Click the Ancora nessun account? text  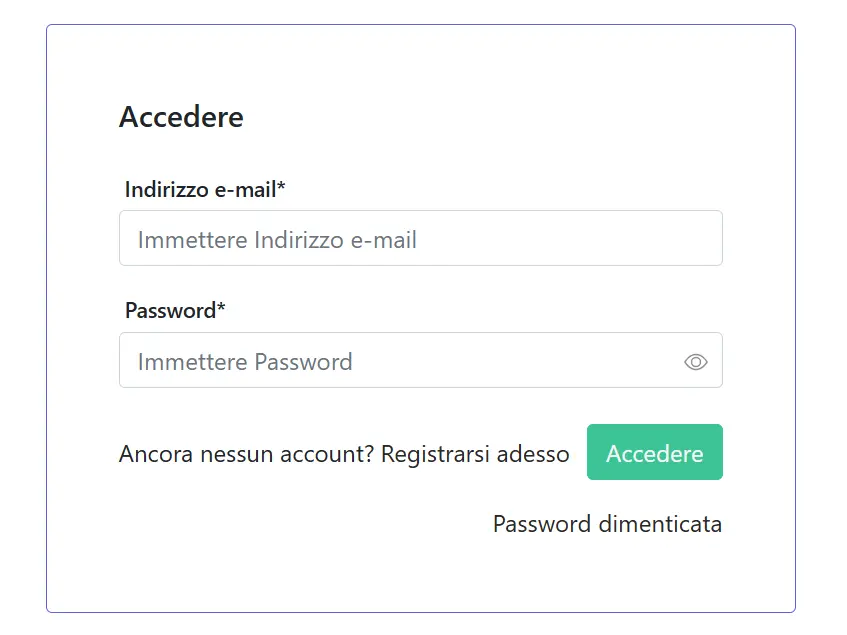(x=246, y=454)
